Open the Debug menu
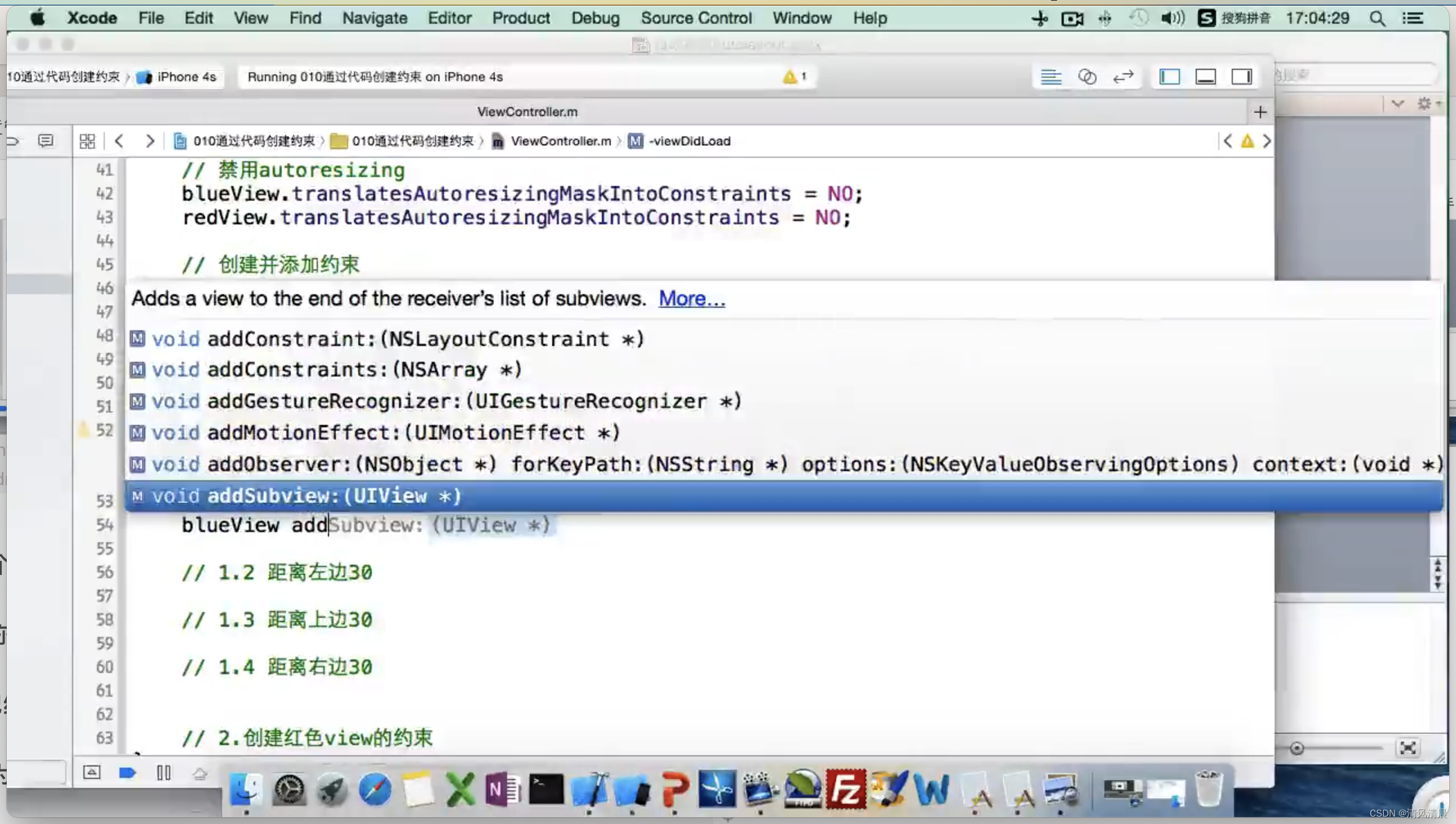Viewport: 1456px width, 824px height. tap(596, 18)
